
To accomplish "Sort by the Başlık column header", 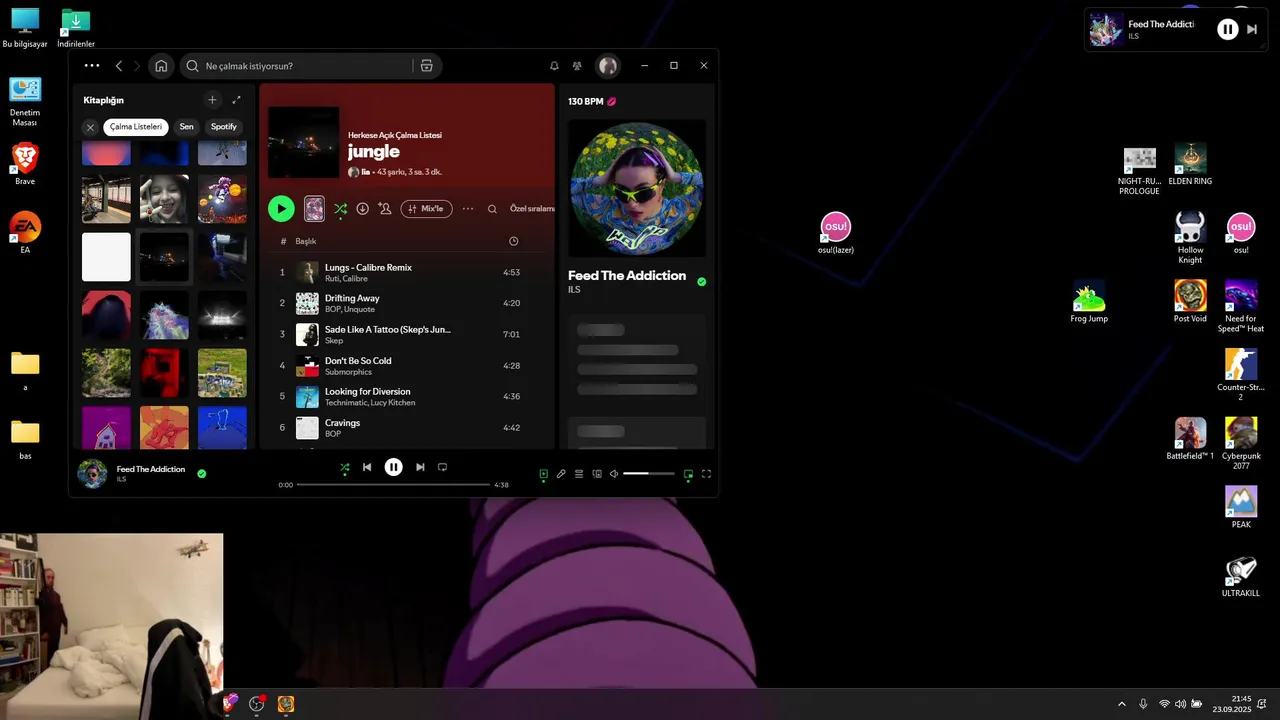I will [x=305, y=241].
